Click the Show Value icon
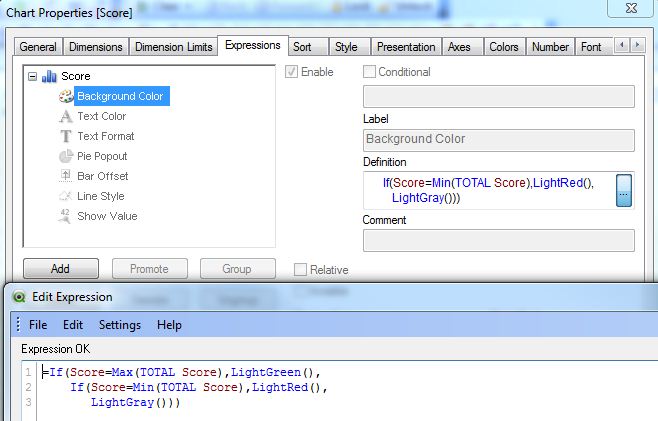Viewport: 658px width, 421px height. [x=65, y=216]
